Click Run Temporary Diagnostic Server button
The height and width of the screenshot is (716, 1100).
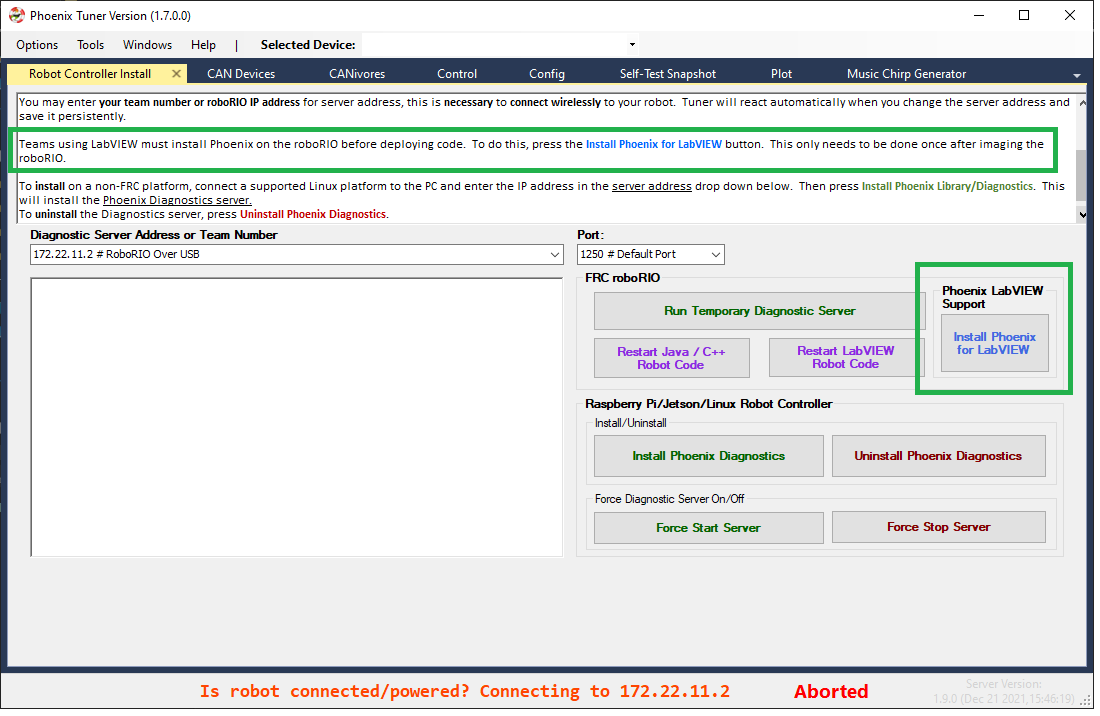pyautogui.click(x=760, y=311)
